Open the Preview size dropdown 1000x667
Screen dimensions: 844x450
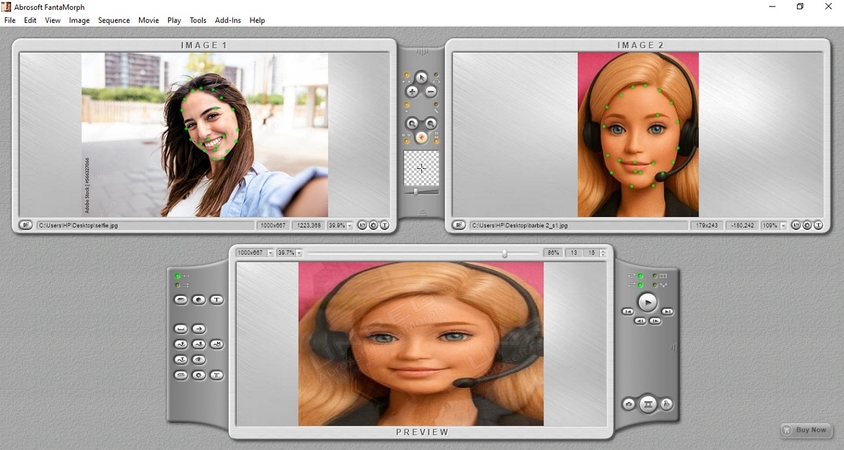270,253
